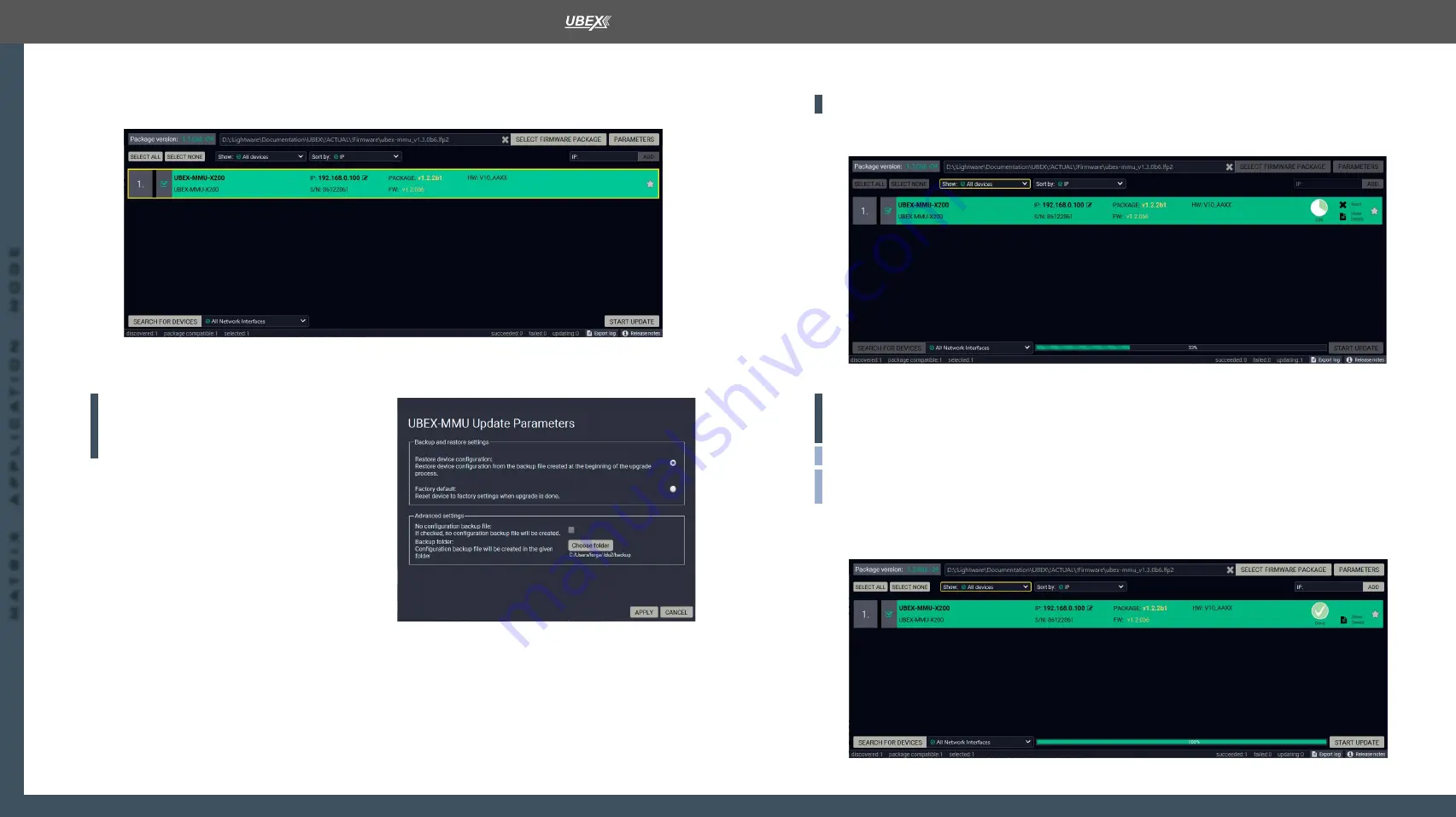The width and height of the screenshot is (1456, 817).
Task: Toggle device checkbox in 32% progress updater row
Action: pyautogui.click(x=888, y=211)
